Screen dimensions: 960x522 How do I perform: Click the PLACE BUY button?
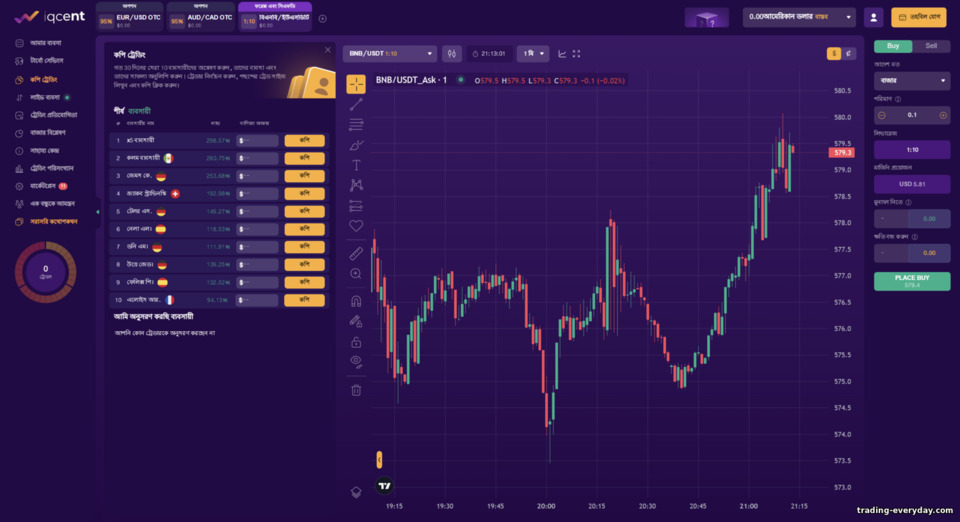pyautogui.click(x=912, y=281)
